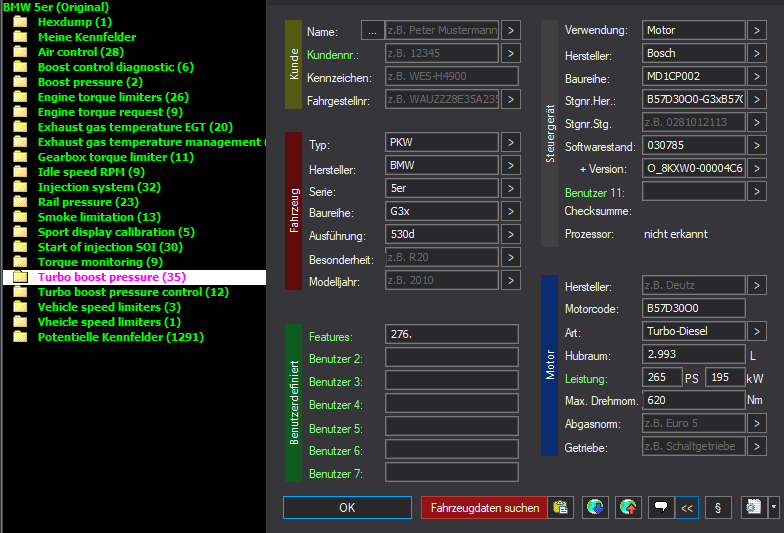Click the Kennzeichen input field
Image resolution: width=784 pixels, height=533 pixels.
(452, 76)
